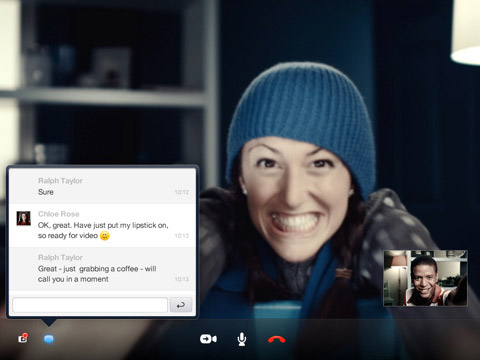
Task: End the call with red hang-up button
Action: pyautogui.click(x=277, y=340)
